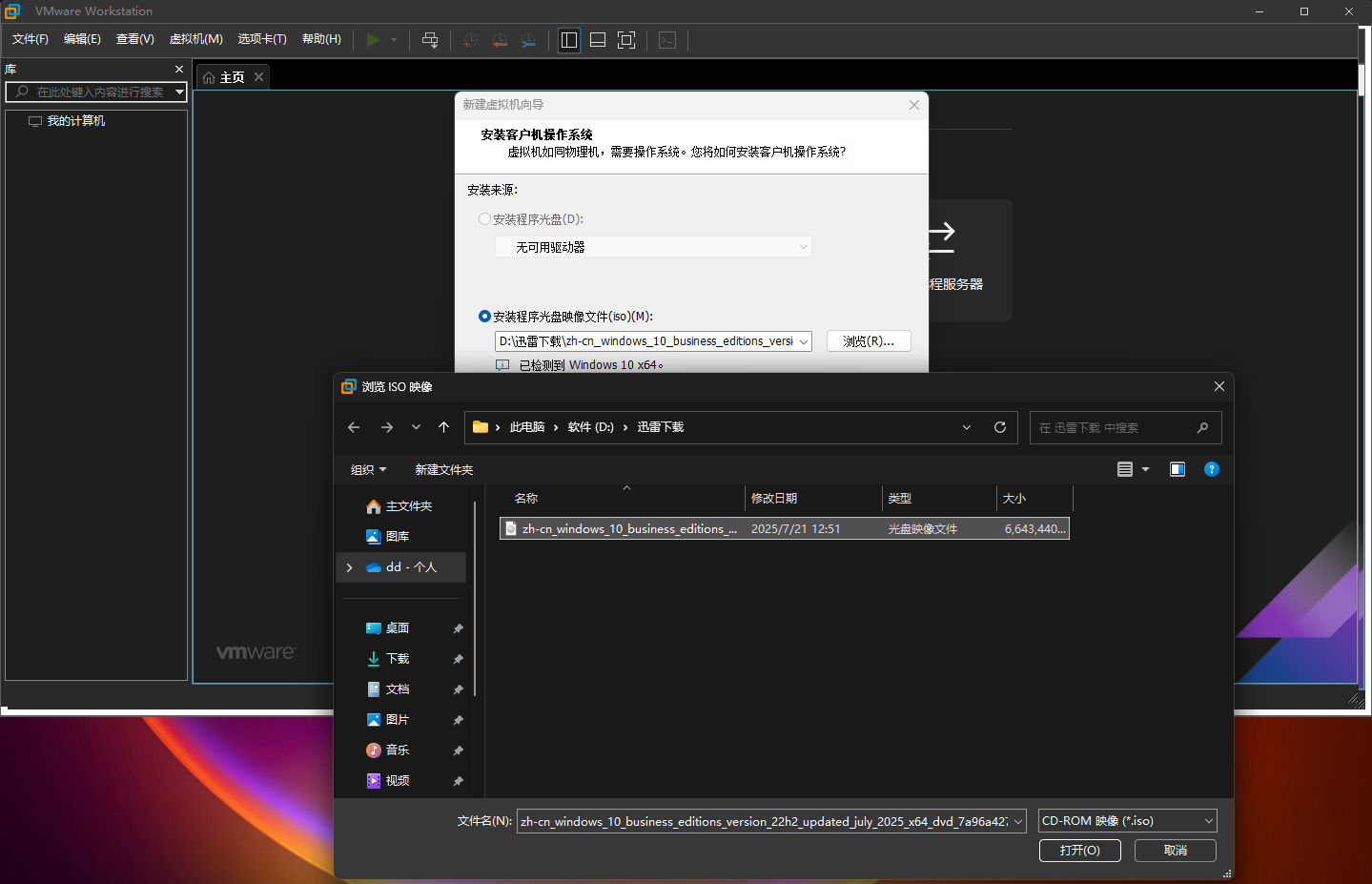The image size is (1372, 884).
Task: Toggle the library sidebar view icon
Action: pos(569,40)
